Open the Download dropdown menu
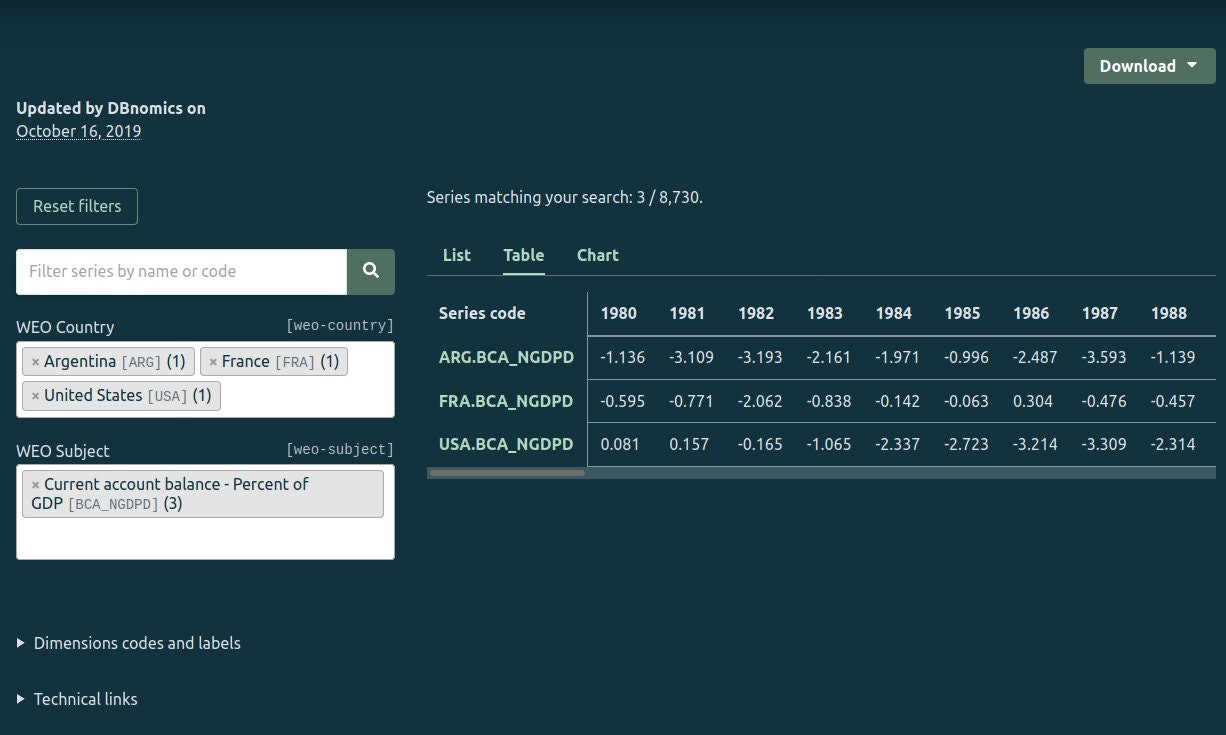 click(x=1149, y=66)
